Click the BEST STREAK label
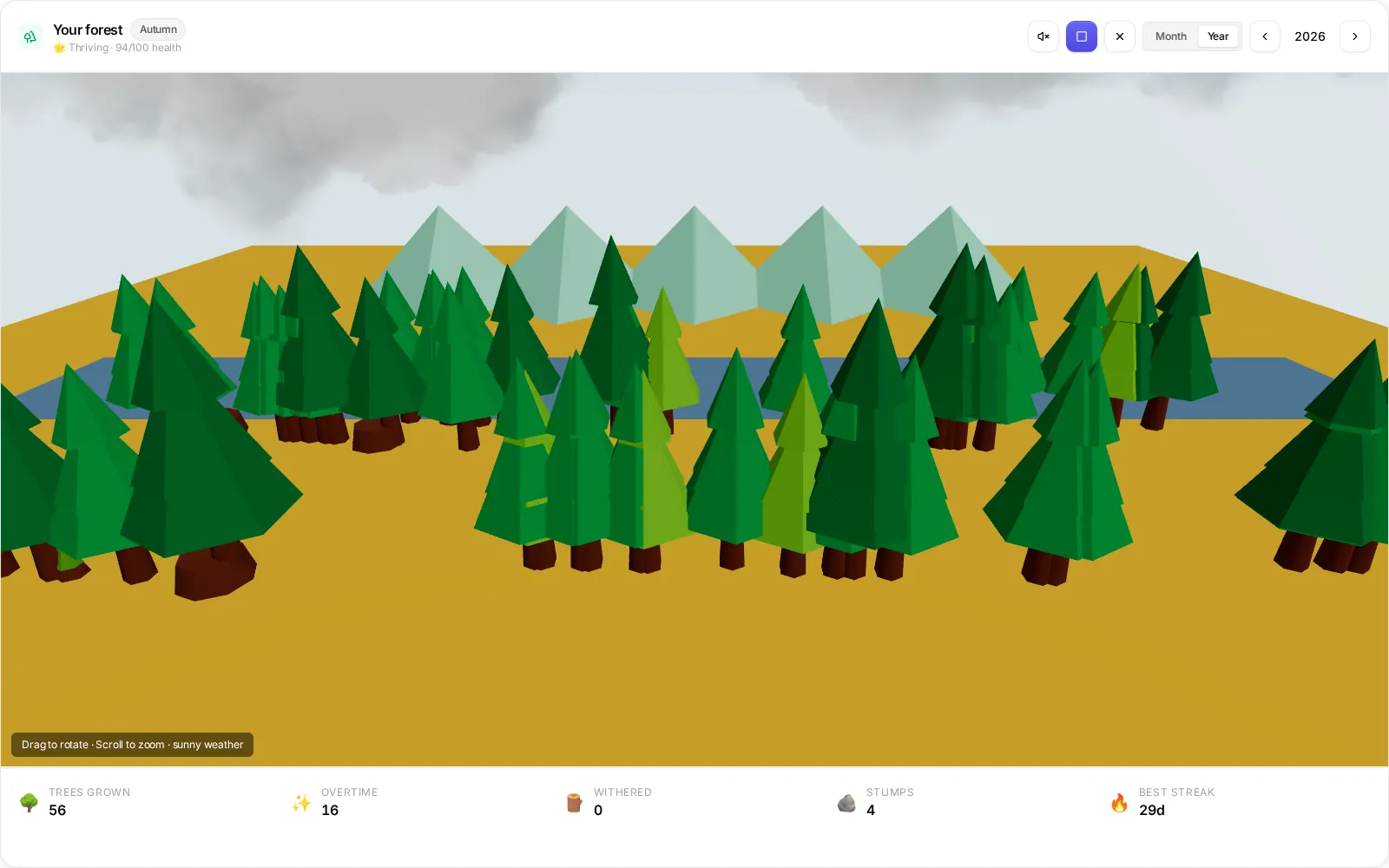 click(1176, 792)
